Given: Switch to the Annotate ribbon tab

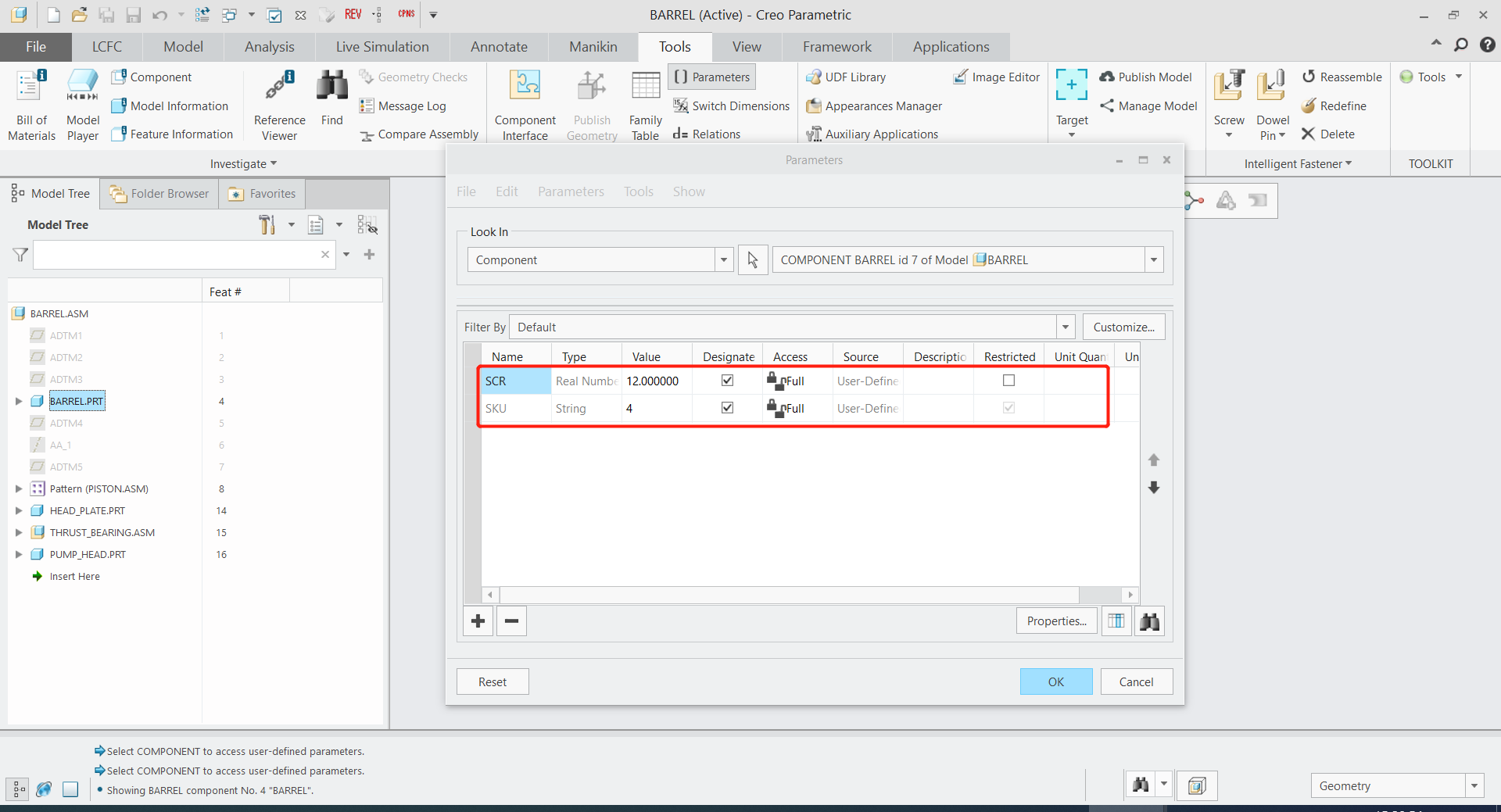Looking at the screenshot, I should (x=499, y=47).
